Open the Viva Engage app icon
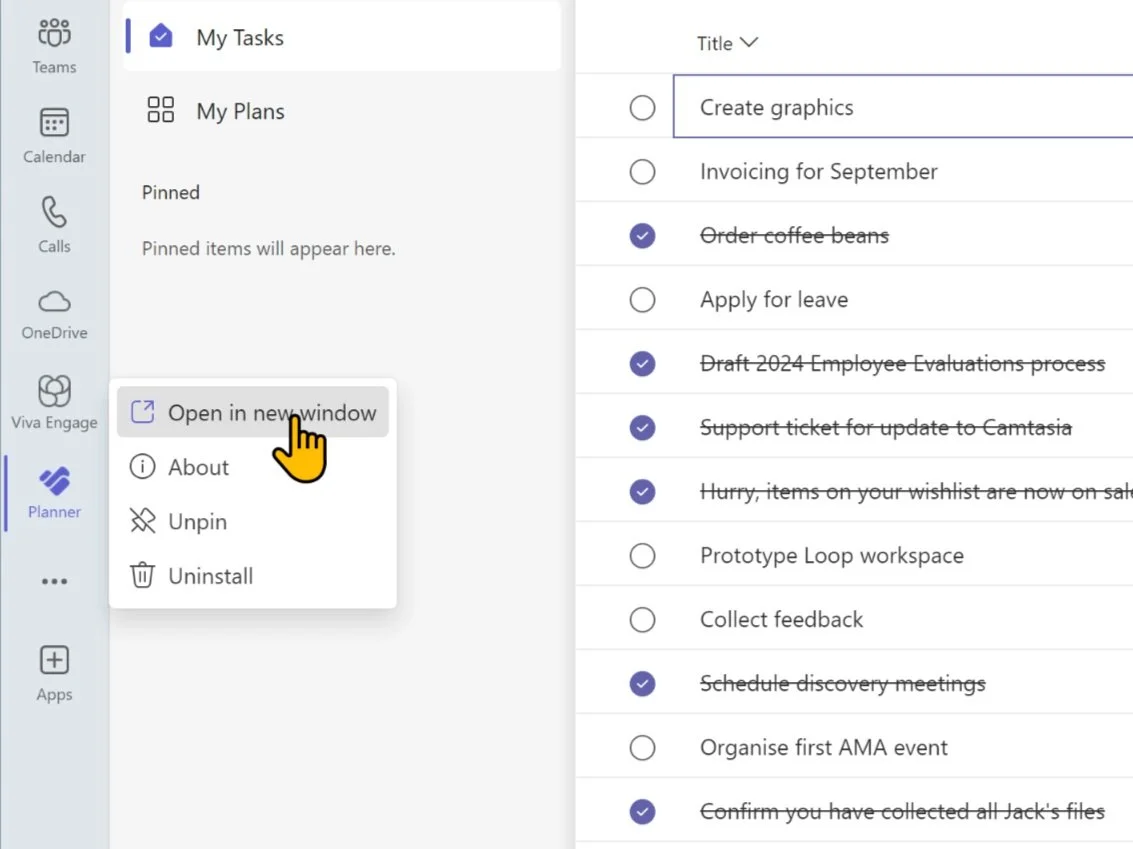Viewport: 1133px width, 849px height. coord(54,391)
